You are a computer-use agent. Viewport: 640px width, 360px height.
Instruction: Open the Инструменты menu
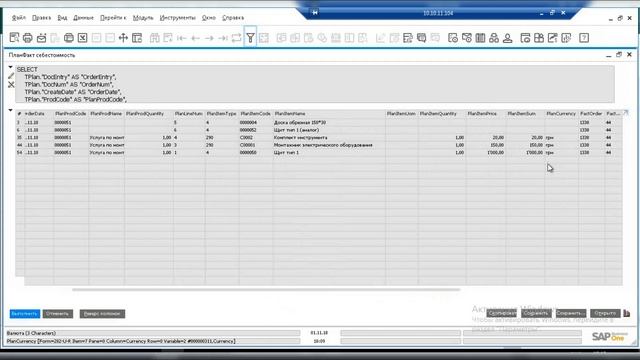coord(178,18)
